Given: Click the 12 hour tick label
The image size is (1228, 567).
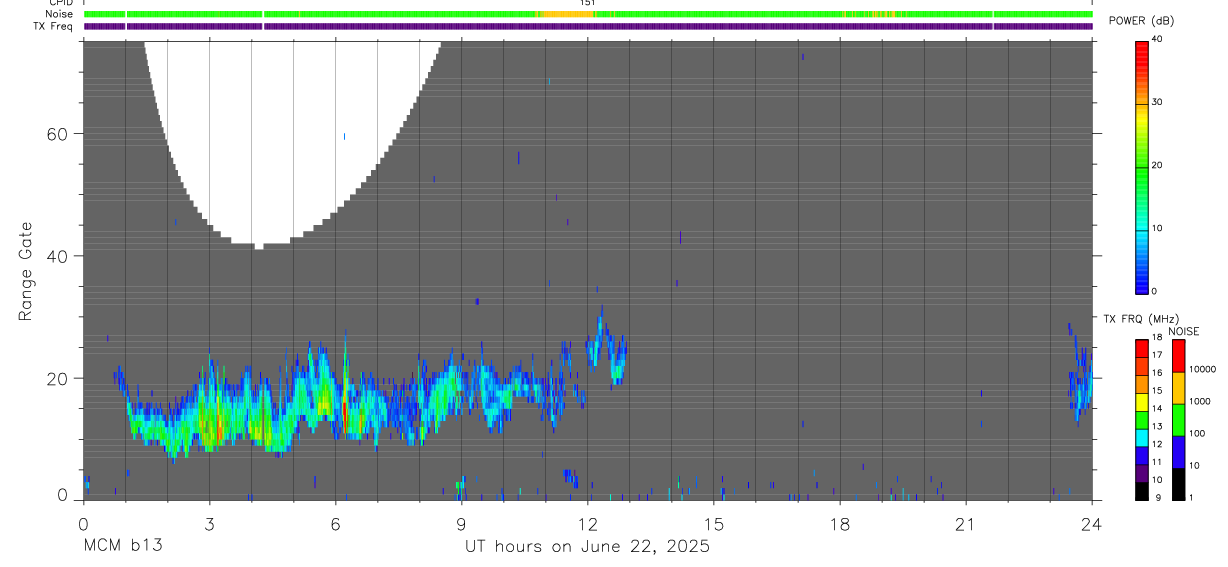Looking at the screenshot, I should (587, 524).
